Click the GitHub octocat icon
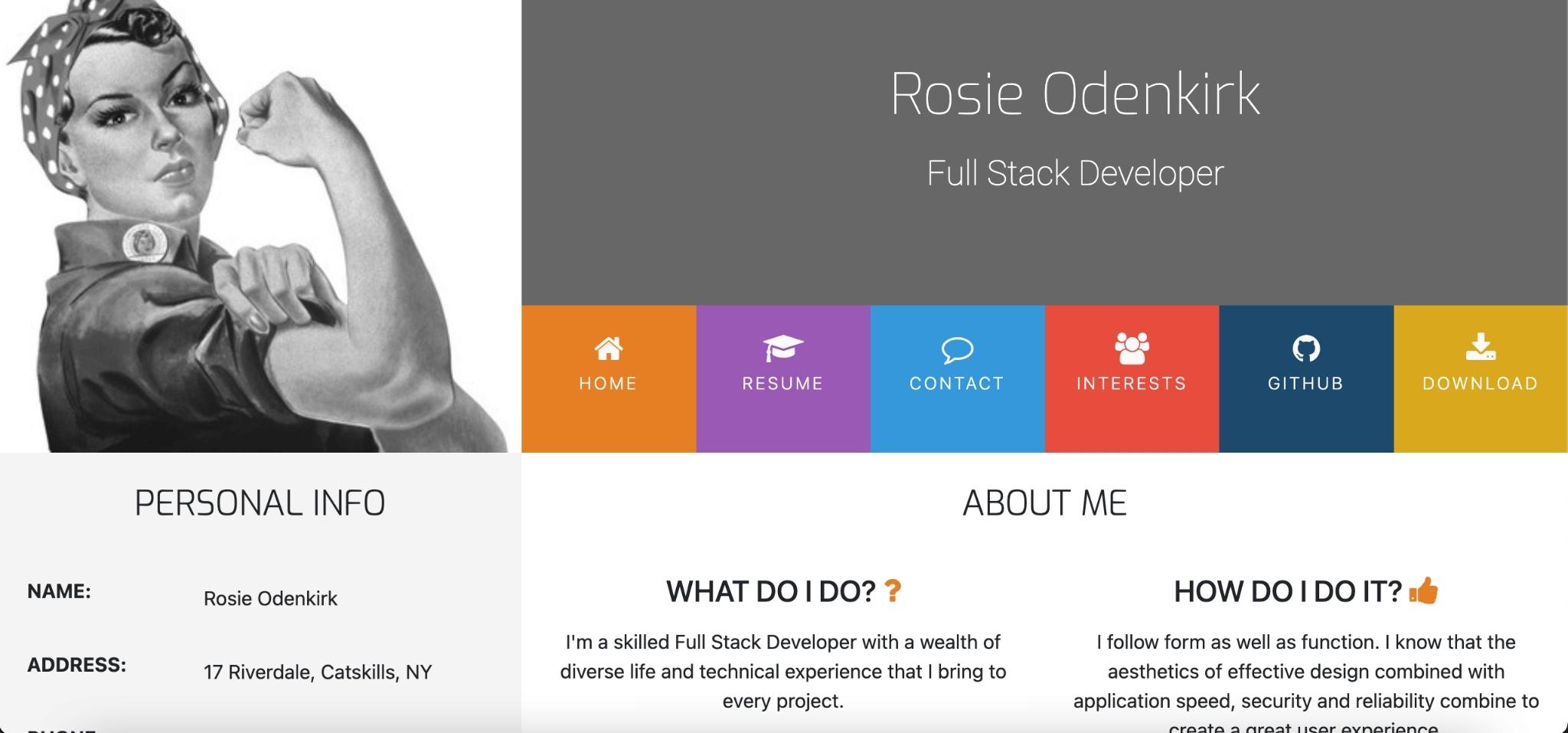 [x=1306, y=349]
